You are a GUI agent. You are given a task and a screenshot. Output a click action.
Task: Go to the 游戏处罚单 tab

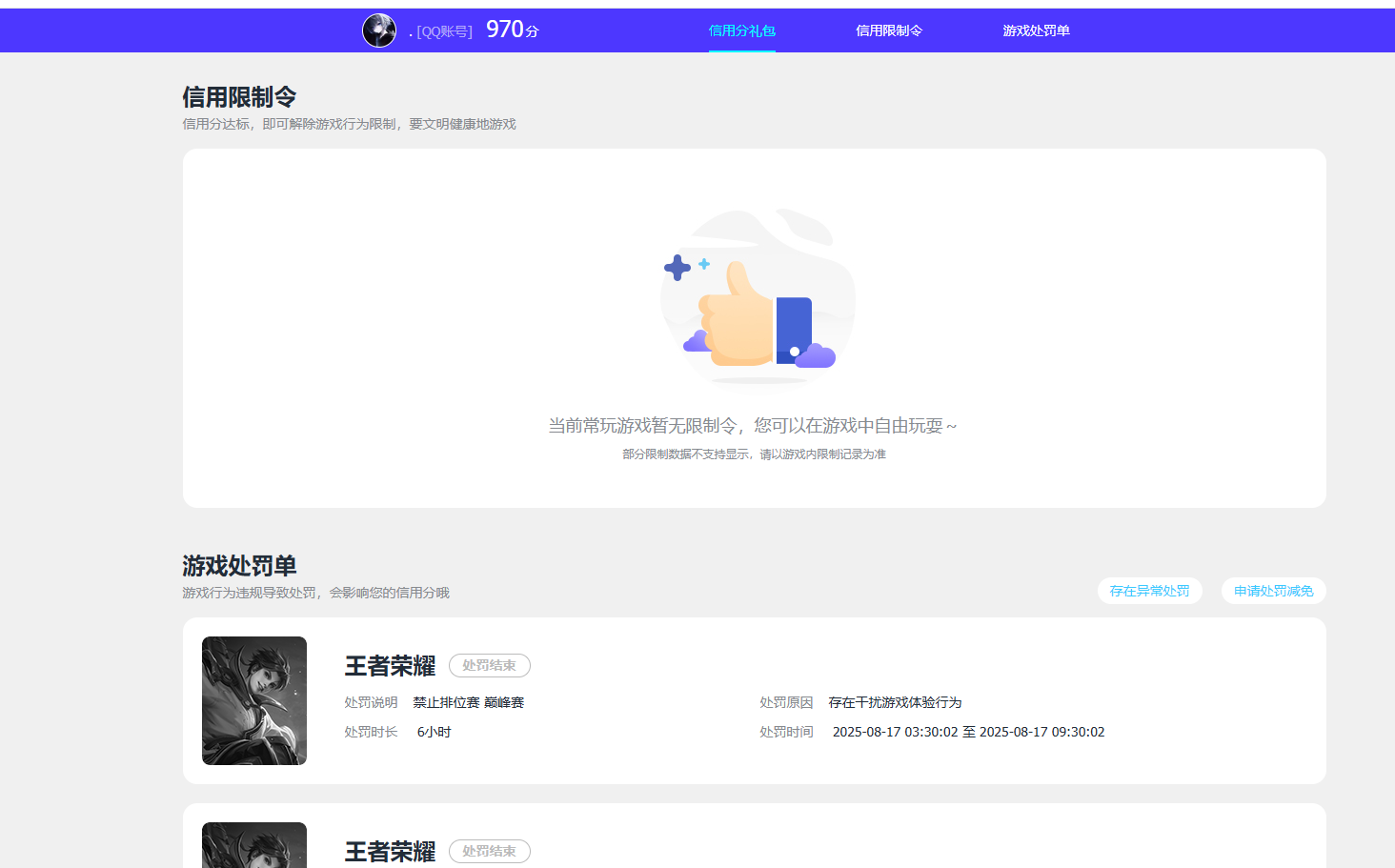pos(1036,30)
